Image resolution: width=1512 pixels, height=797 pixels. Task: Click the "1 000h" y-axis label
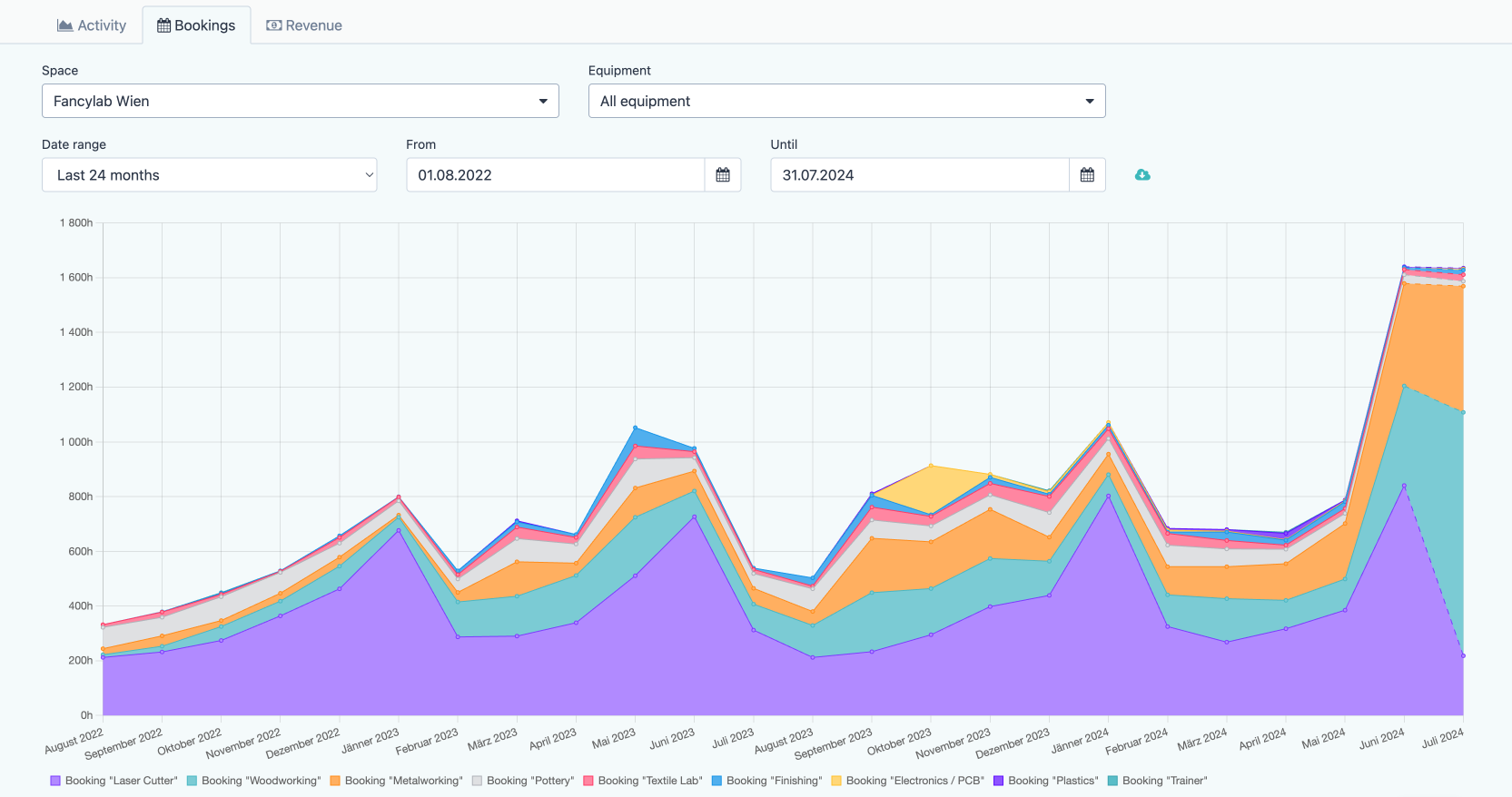click(x=76, y=442)
